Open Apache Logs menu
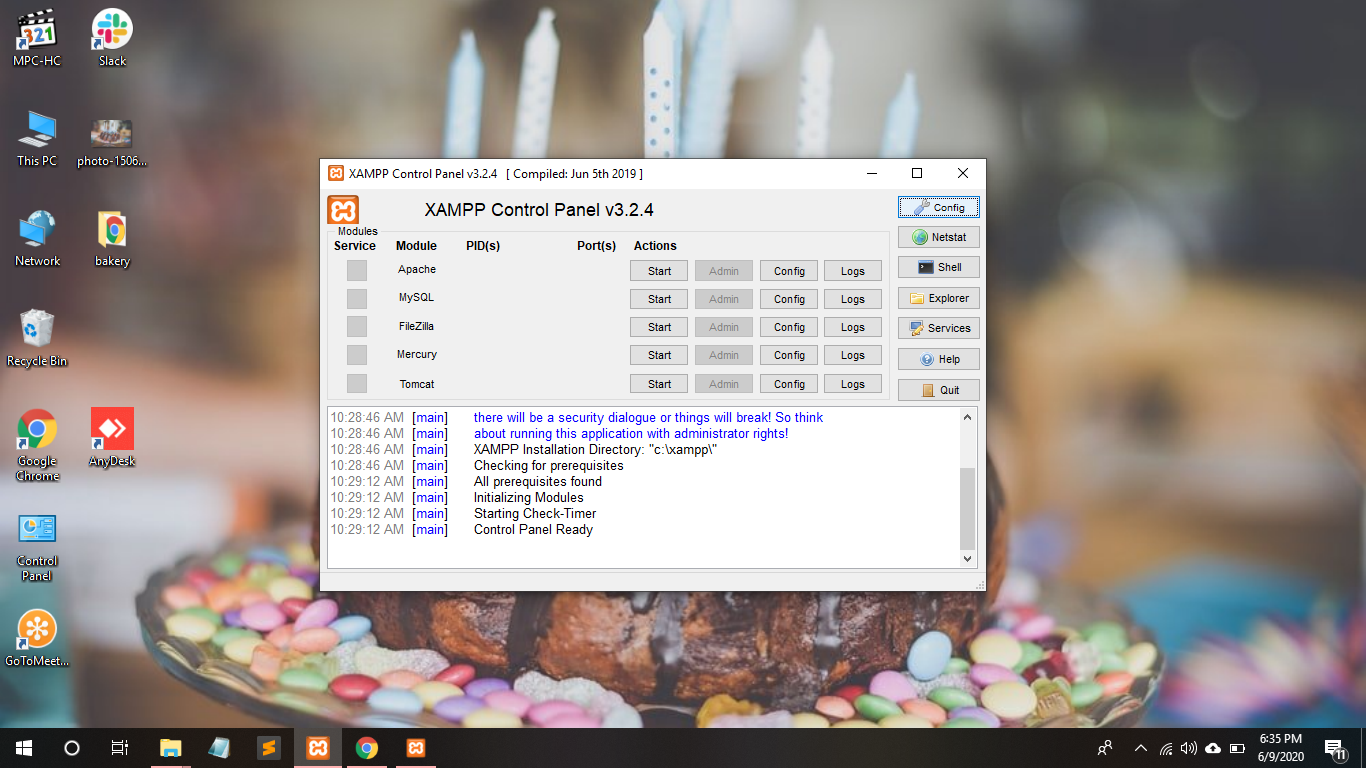 point(853,271)
